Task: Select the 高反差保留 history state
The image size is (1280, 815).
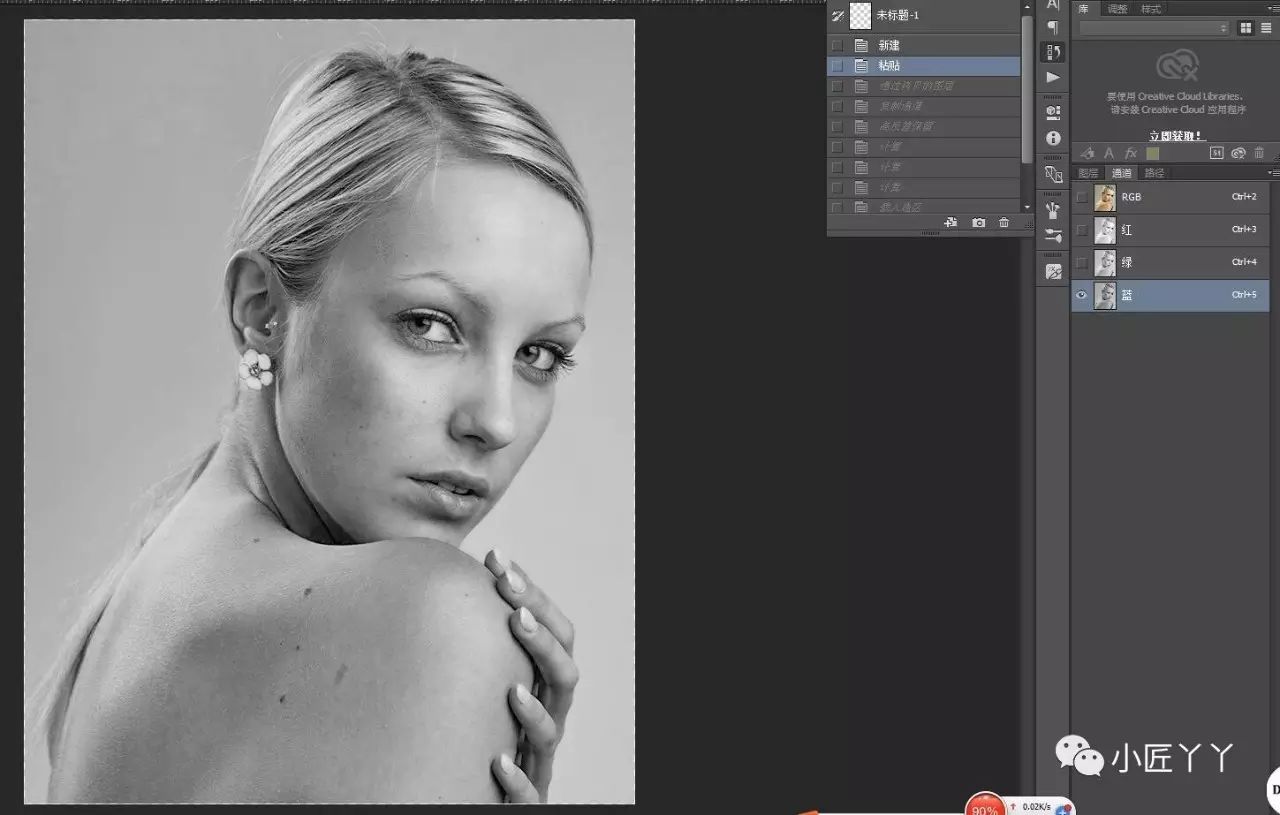Action: 924,127
